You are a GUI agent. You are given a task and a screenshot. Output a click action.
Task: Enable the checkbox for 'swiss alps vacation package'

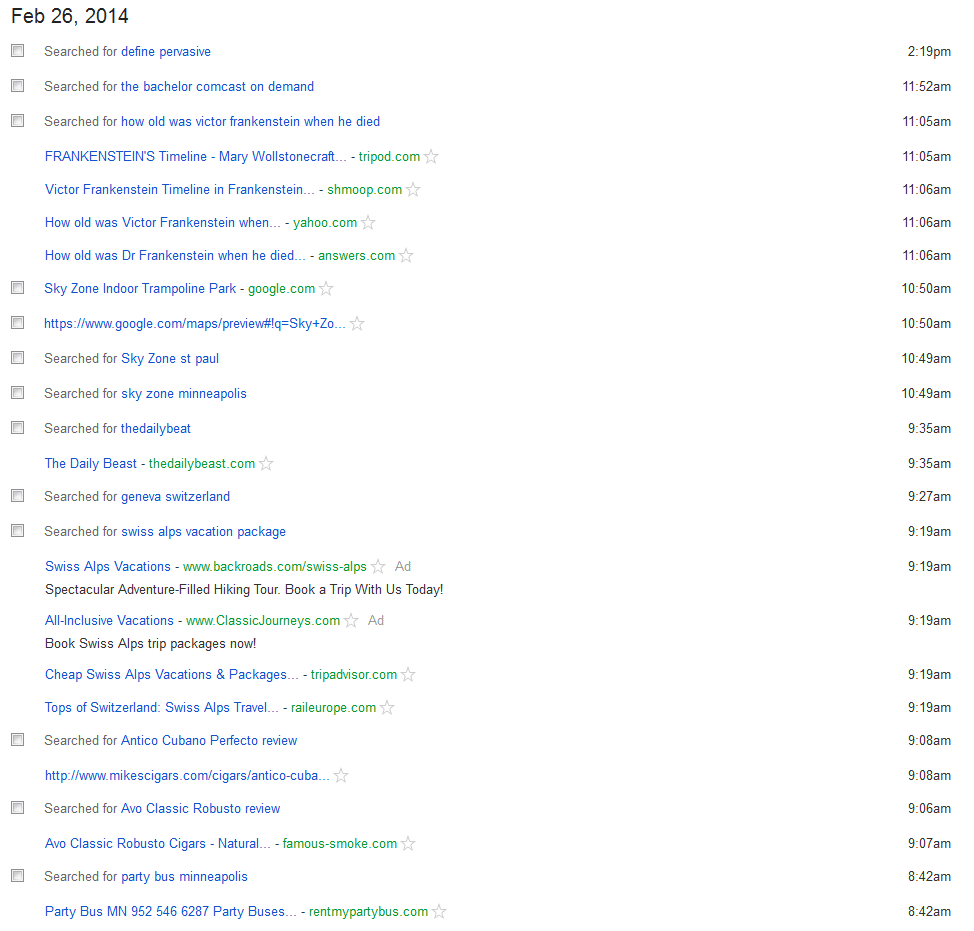click(17, 530)
